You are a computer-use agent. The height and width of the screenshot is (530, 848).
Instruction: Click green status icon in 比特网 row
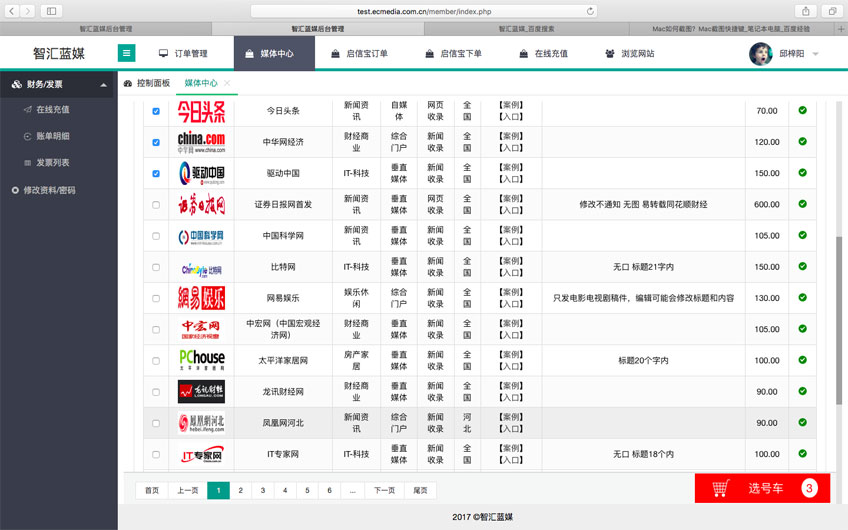[803, 267]
